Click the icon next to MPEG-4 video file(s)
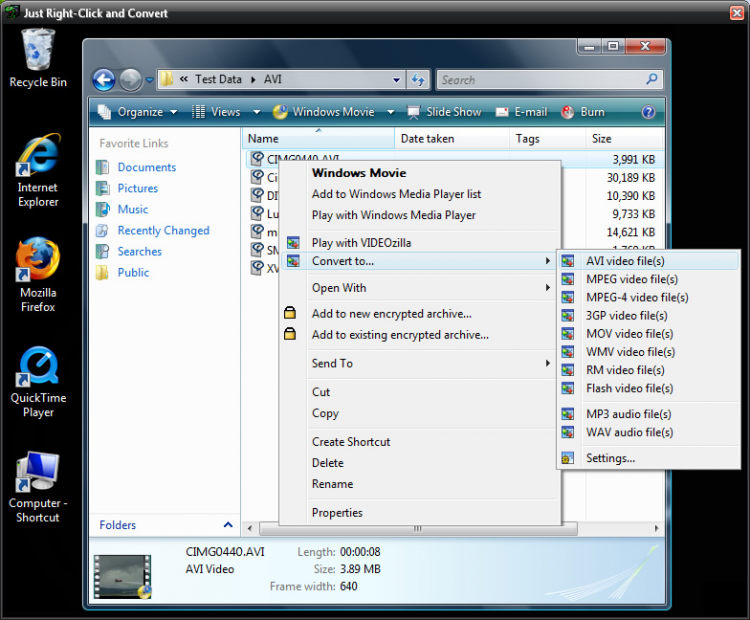The width and height of the screenshot is (750, 620). pyautogui.click(x=567, y=298)
